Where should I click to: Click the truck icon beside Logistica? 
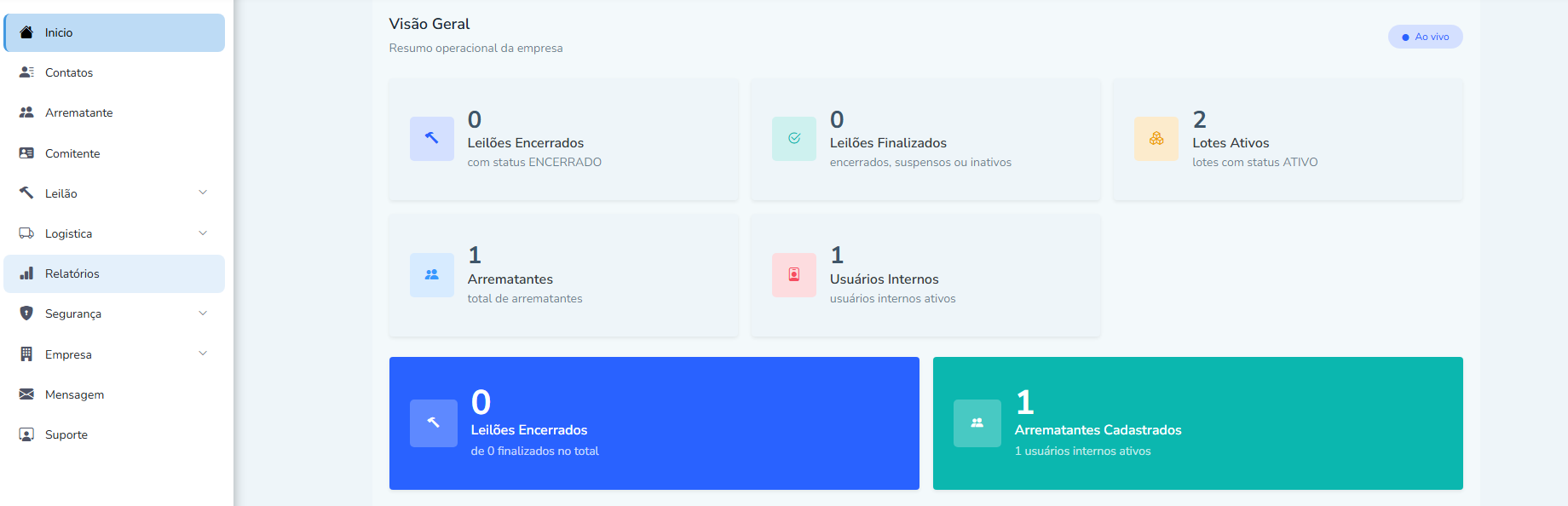click(x=26, y=233)
